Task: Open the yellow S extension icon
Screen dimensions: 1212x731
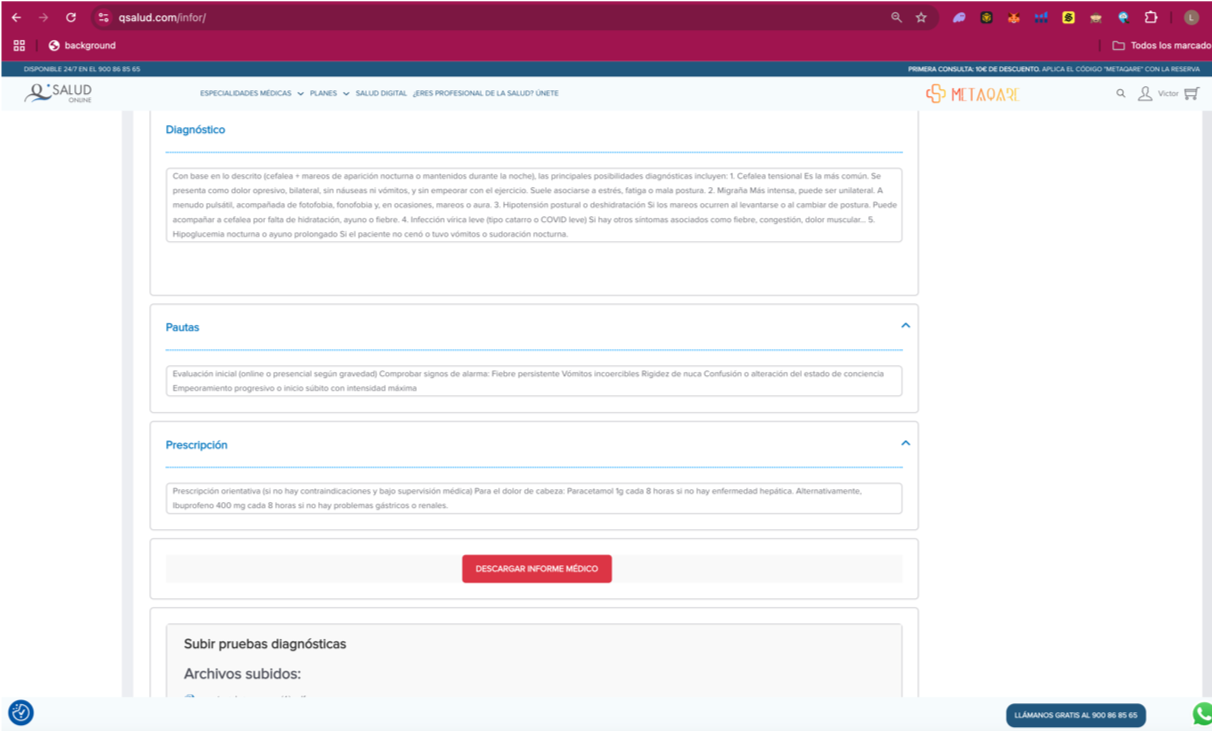Action: tap(1068, 18)
